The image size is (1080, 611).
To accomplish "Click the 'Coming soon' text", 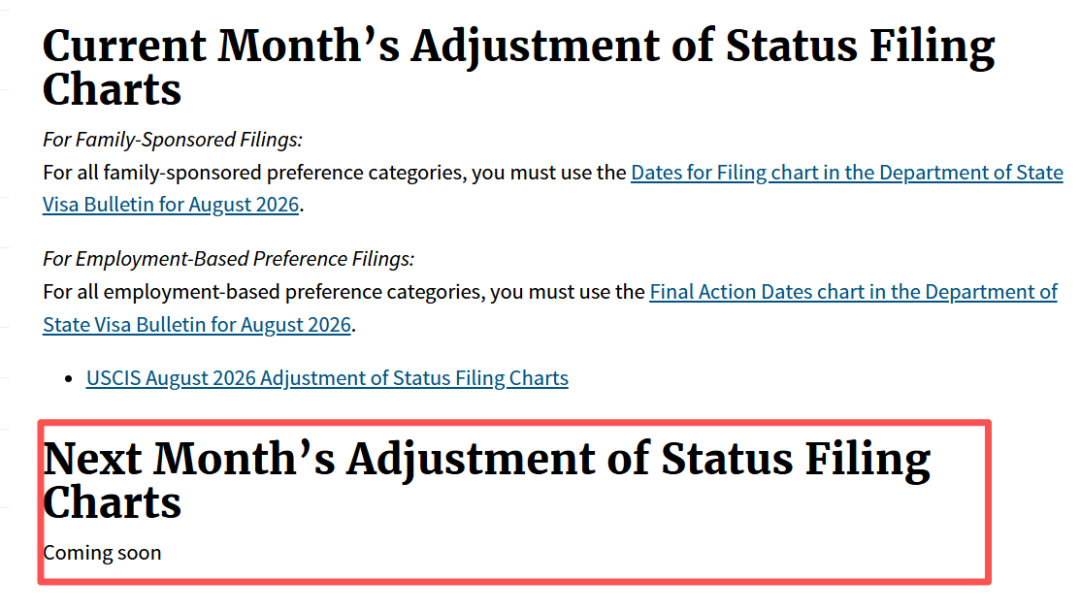I will (102, 553).
